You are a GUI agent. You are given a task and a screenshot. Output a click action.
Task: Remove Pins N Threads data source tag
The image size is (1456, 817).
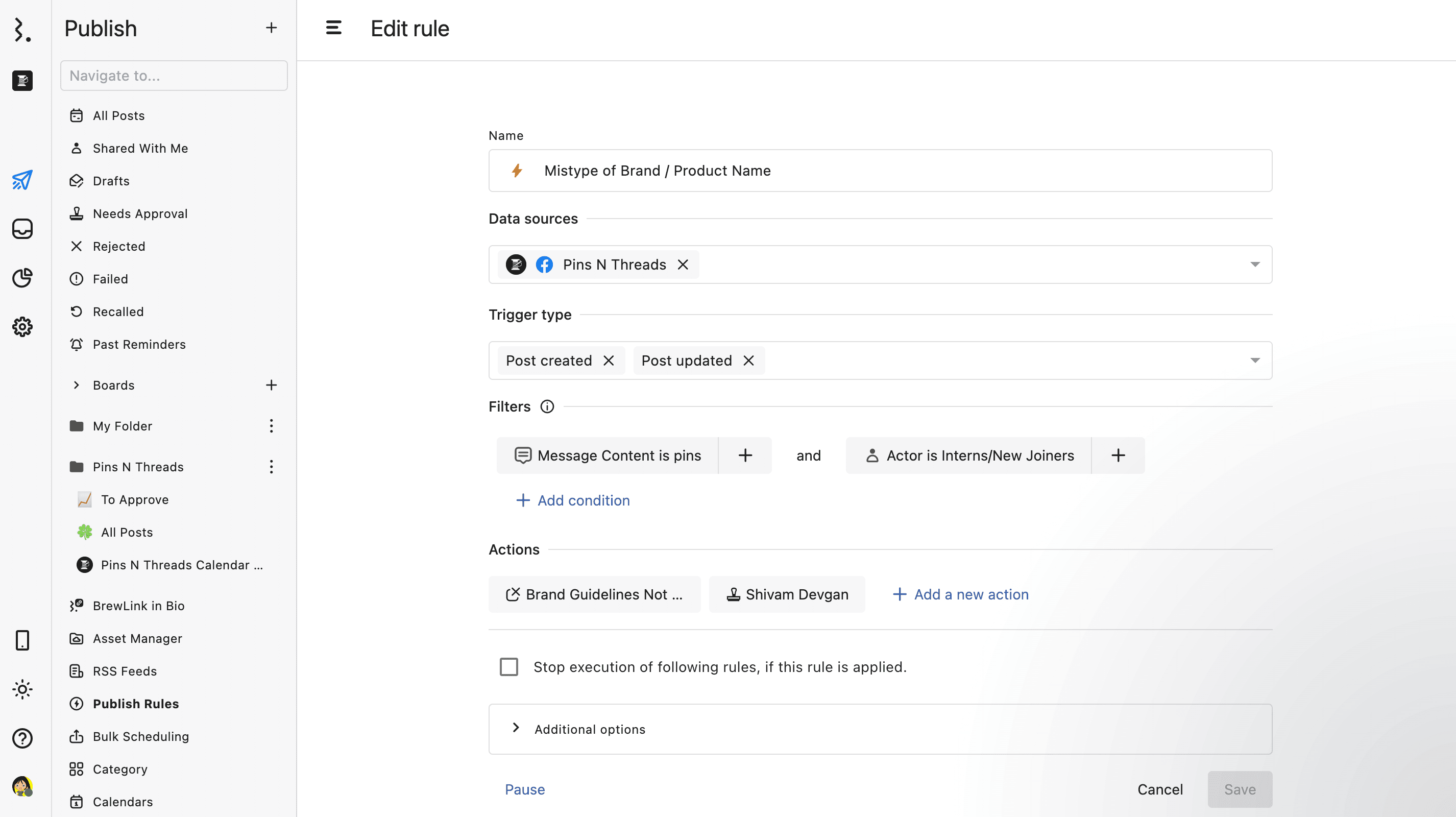point(683,265)
